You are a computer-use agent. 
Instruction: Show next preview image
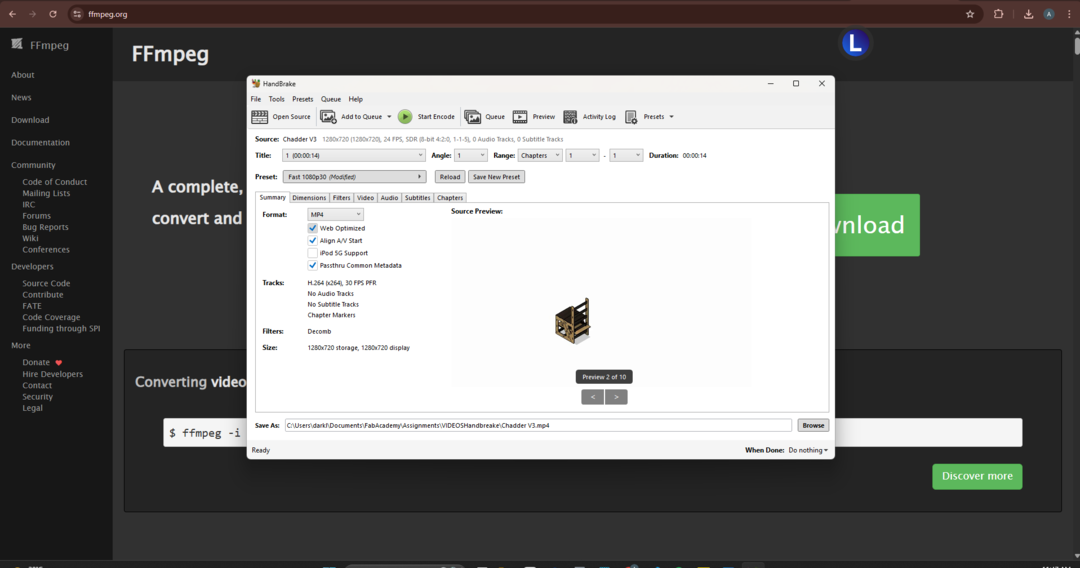pos(616,397)
